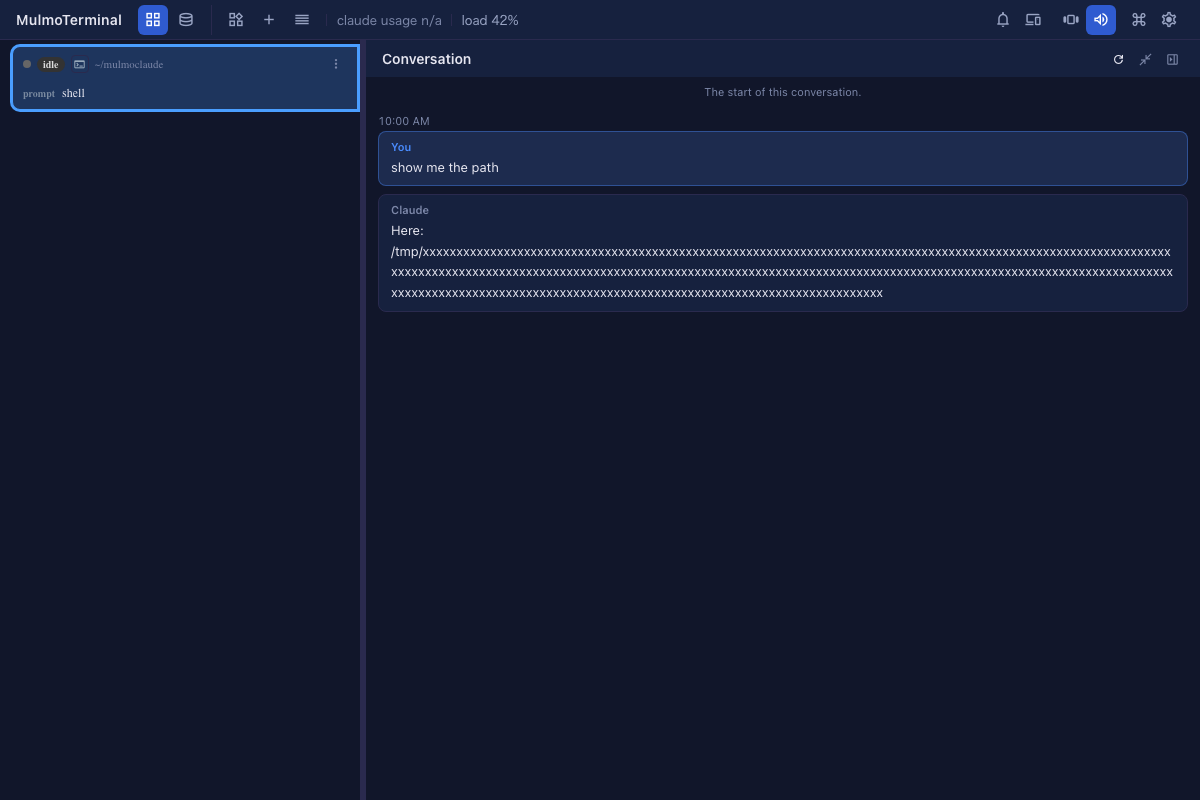Click the list lines view icon
This screenshot has width=1200, height=800.
click(302, 20)
